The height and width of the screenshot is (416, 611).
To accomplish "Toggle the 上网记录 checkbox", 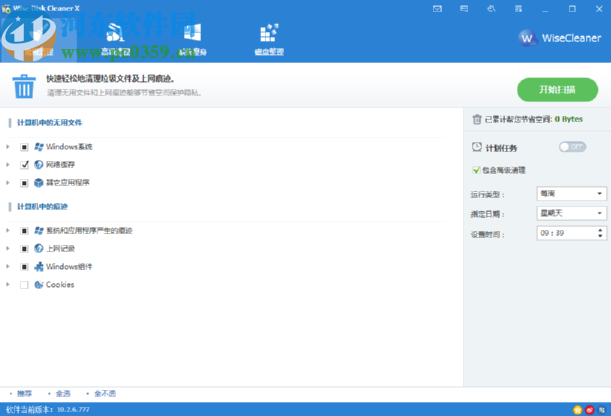I will [x=24, y=249].
